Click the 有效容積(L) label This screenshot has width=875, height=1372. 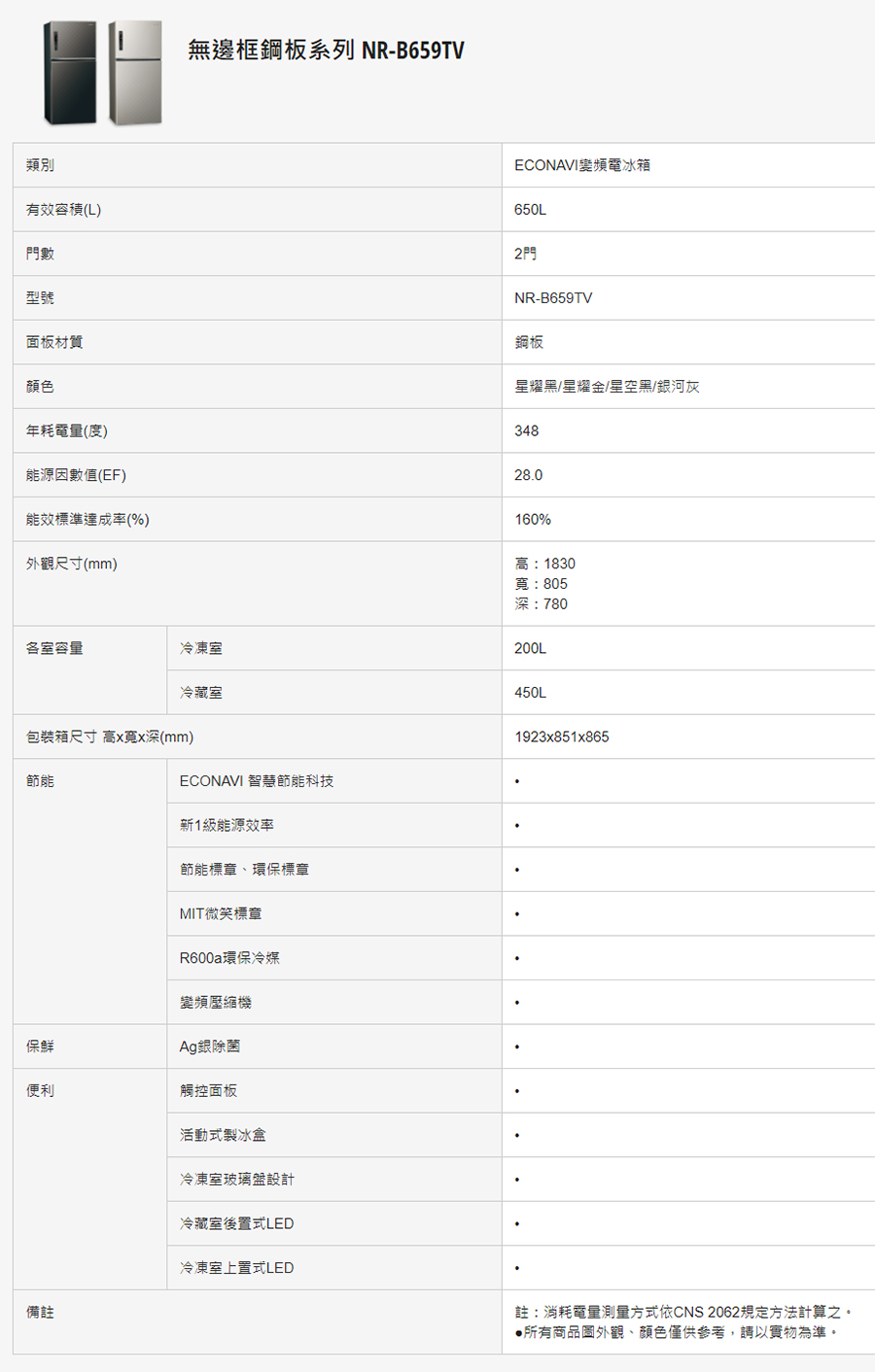coord(63,210)
